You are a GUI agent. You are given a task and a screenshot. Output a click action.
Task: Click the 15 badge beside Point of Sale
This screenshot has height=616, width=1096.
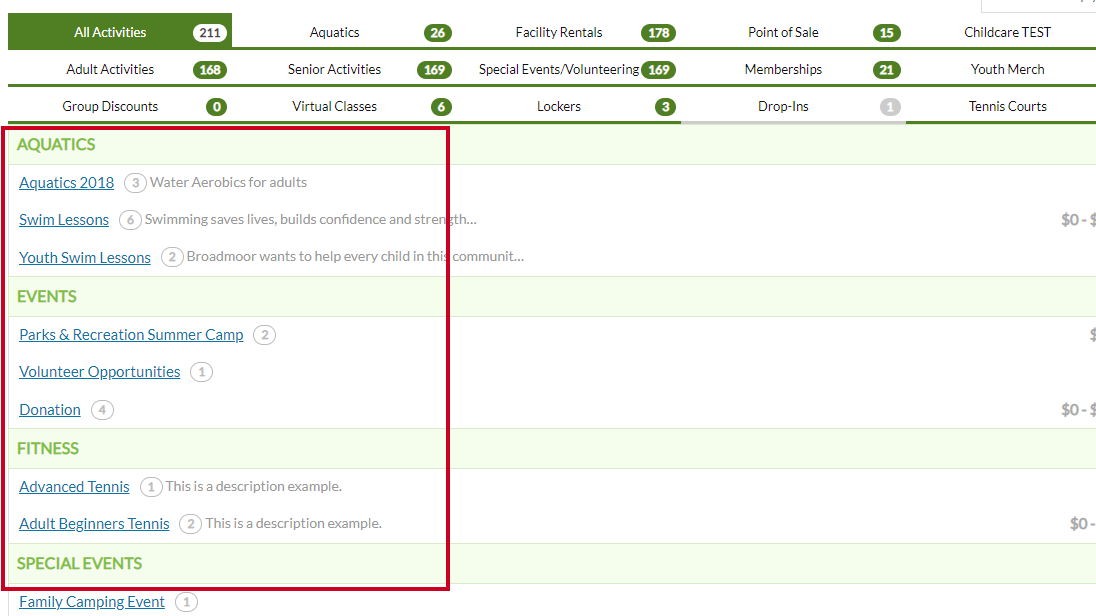tap(886, 32)
